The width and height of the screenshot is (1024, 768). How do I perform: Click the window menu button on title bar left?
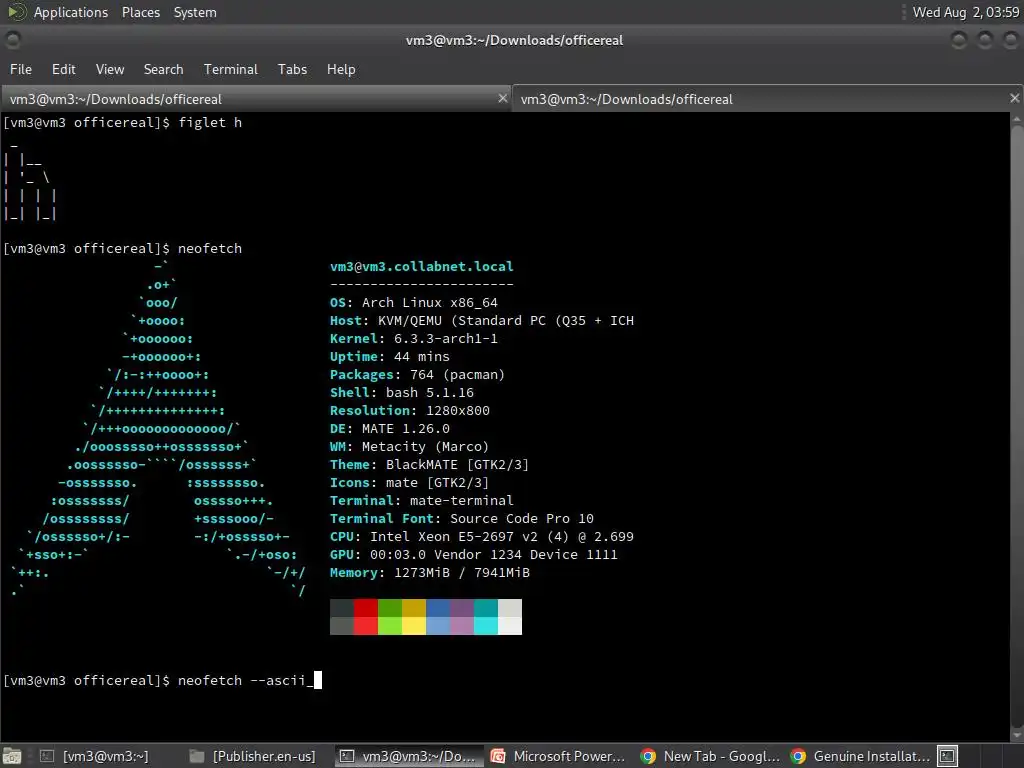pos(12,40)
